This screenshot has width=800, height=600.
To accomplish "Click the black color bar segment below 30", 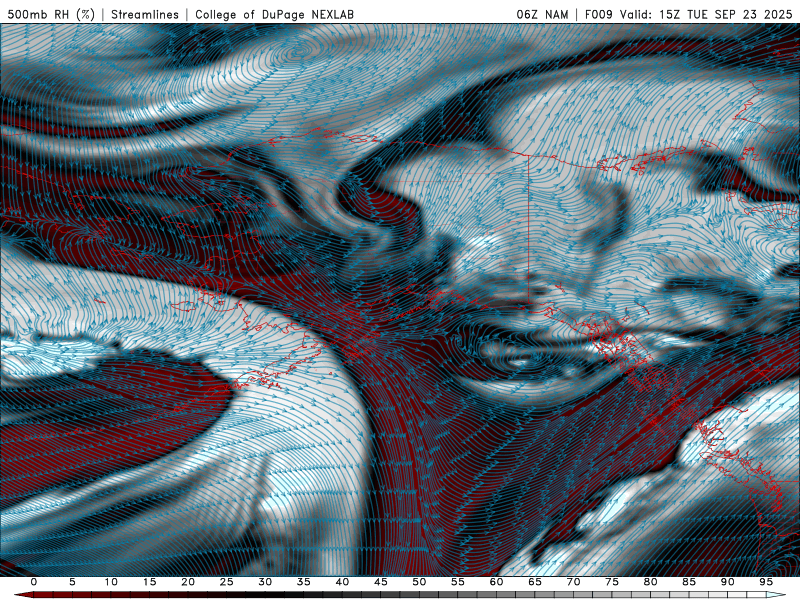I will (x=265, y=595).
